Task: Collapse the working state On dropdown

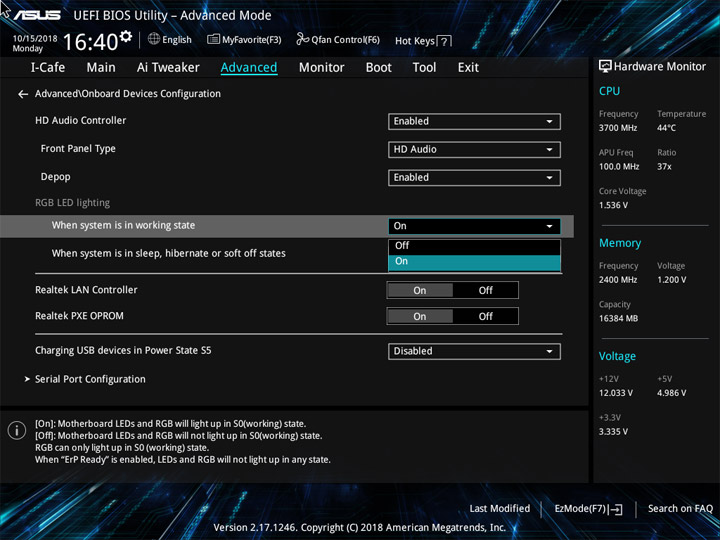Action: [474, 226]
